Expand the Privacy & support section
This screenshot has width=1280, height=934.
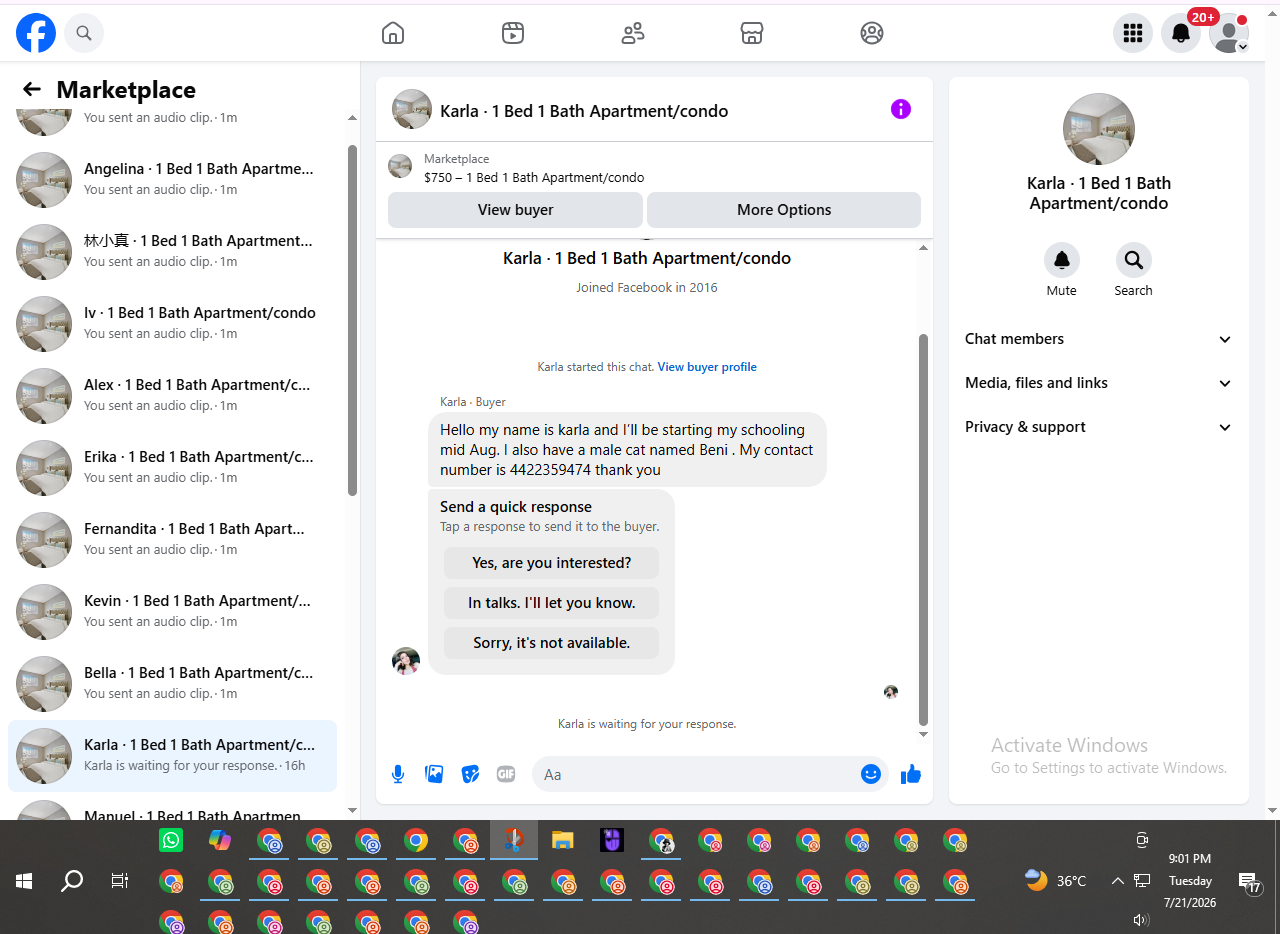(1098, 427)
